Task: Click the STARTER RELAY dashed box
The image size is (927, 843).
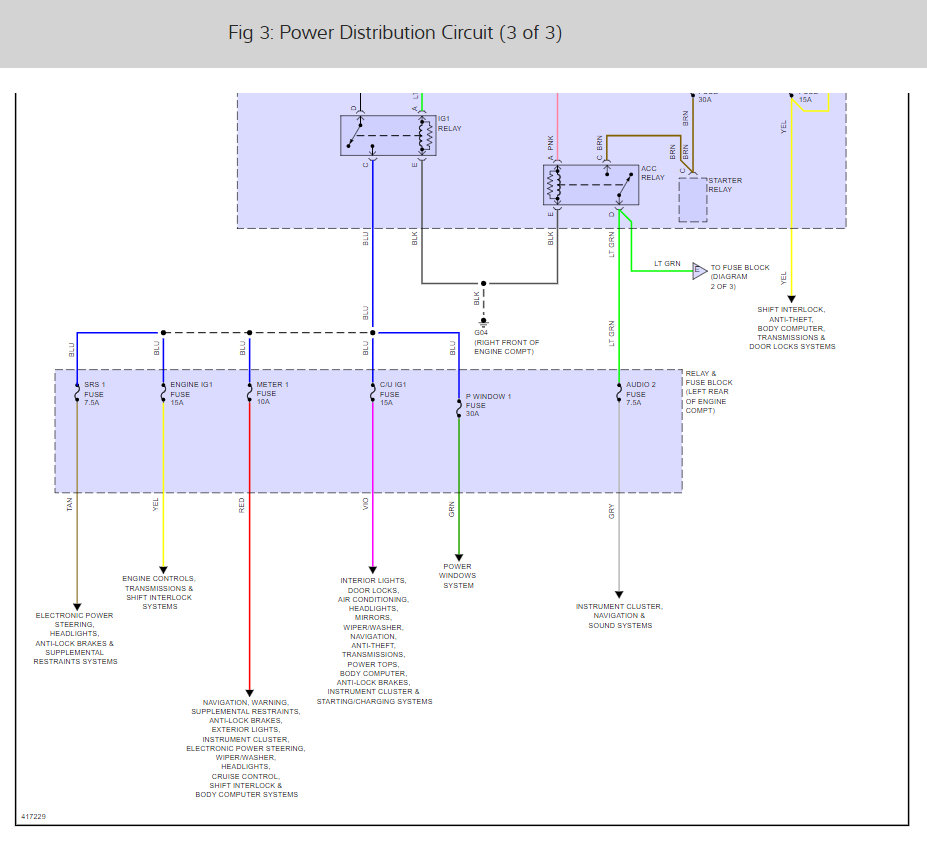Action: pyautogui.click(x=692, y=199)
